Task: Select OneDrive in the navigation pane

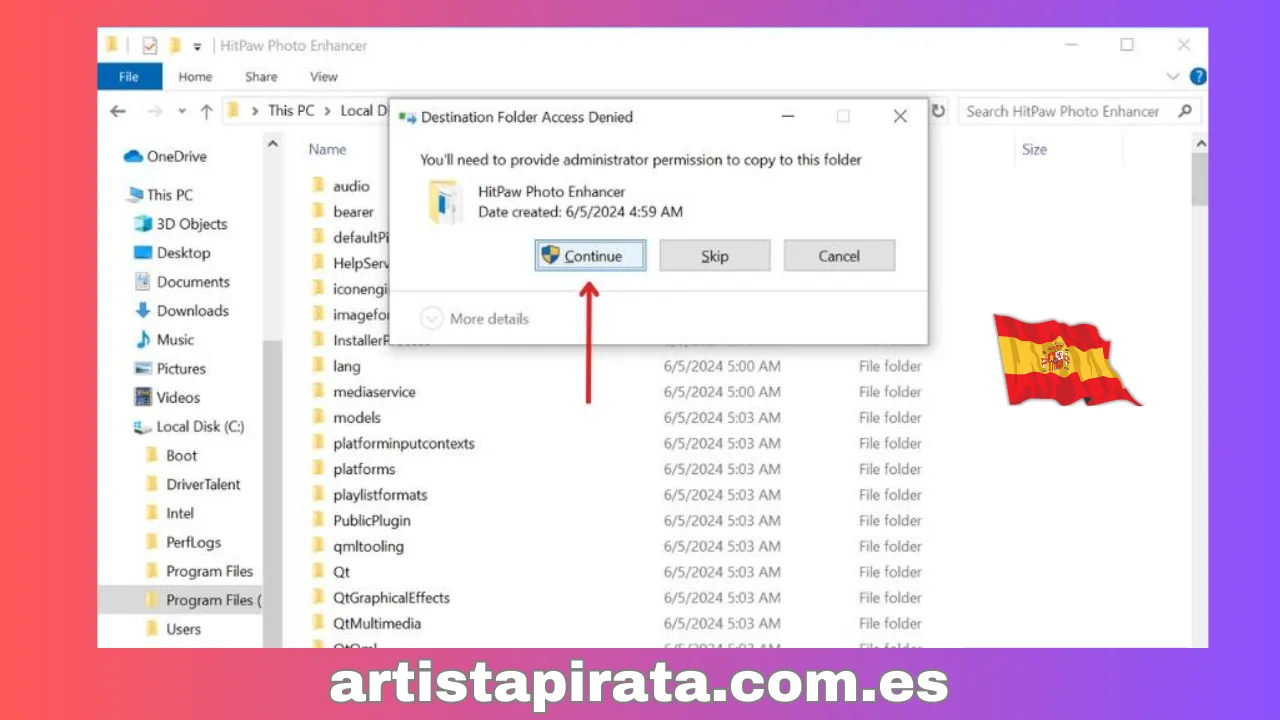Action: [x=165, y=156]
